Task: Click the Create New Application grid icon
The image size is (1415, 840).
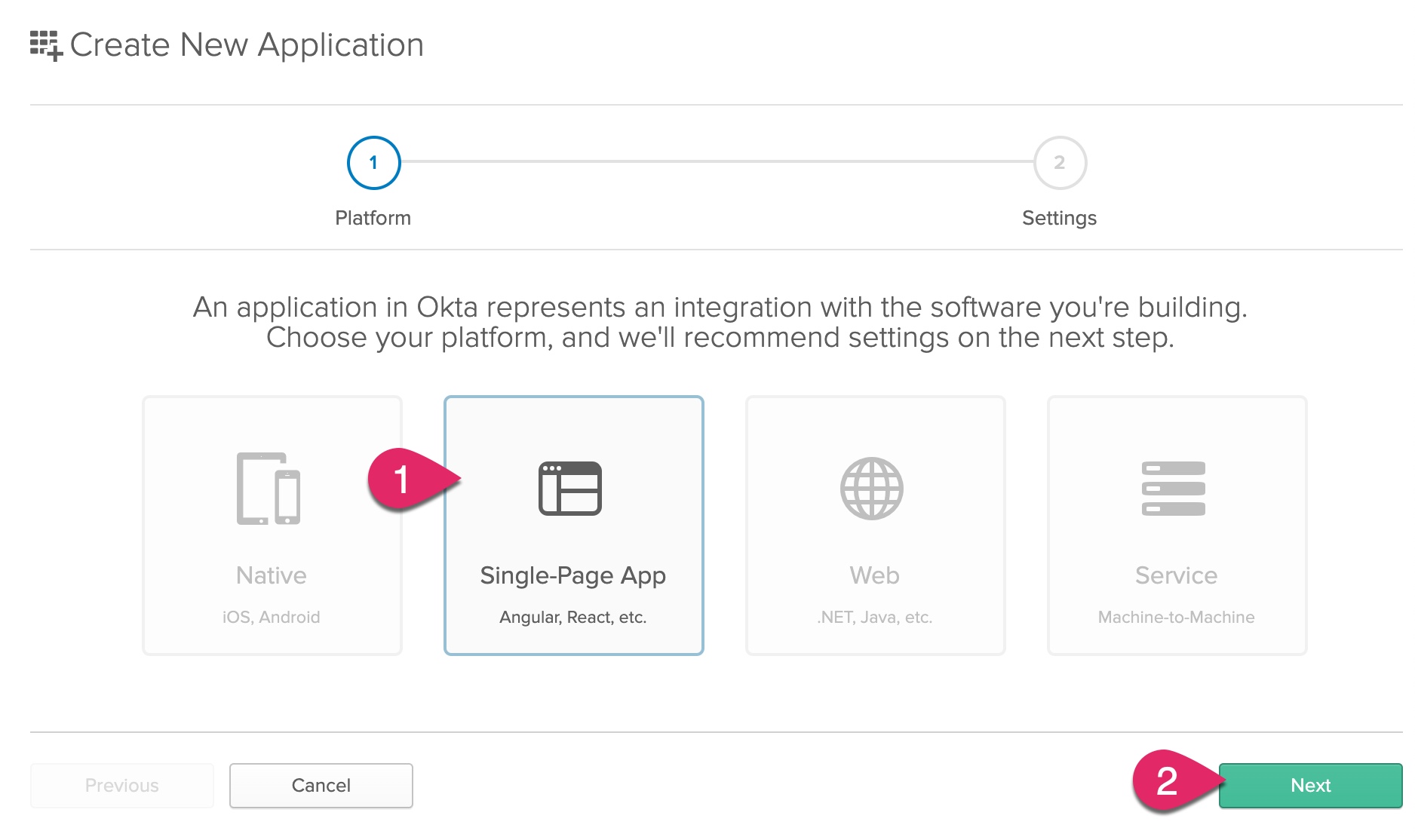Action: (45, 45)
